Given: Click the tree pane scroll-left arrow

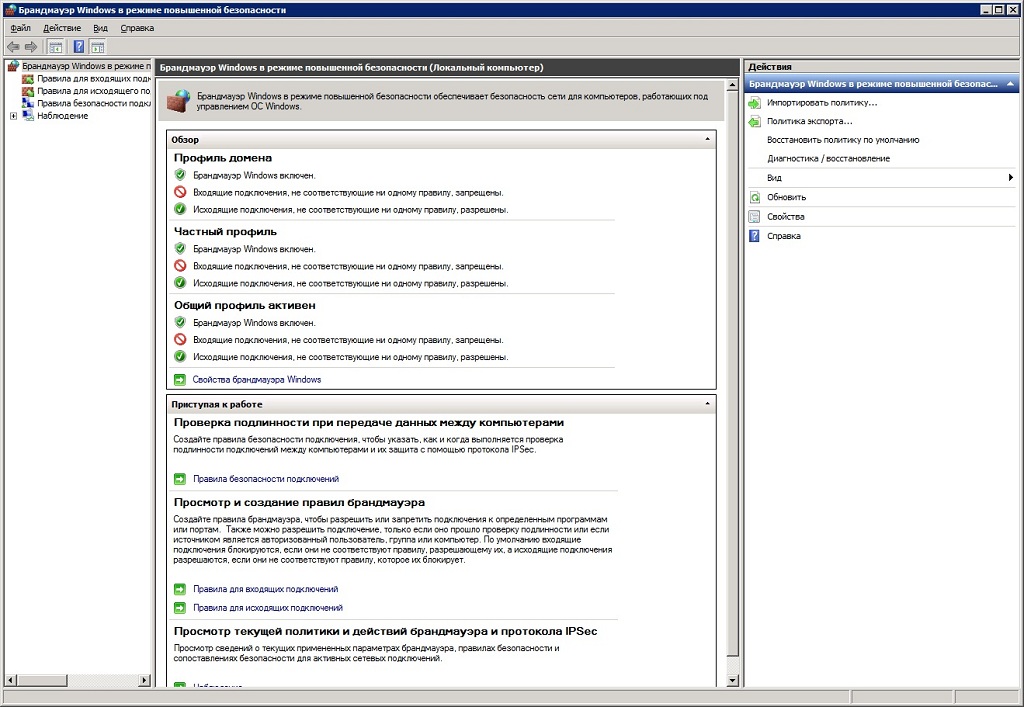Looking at the screenshot, I should 10,680.
